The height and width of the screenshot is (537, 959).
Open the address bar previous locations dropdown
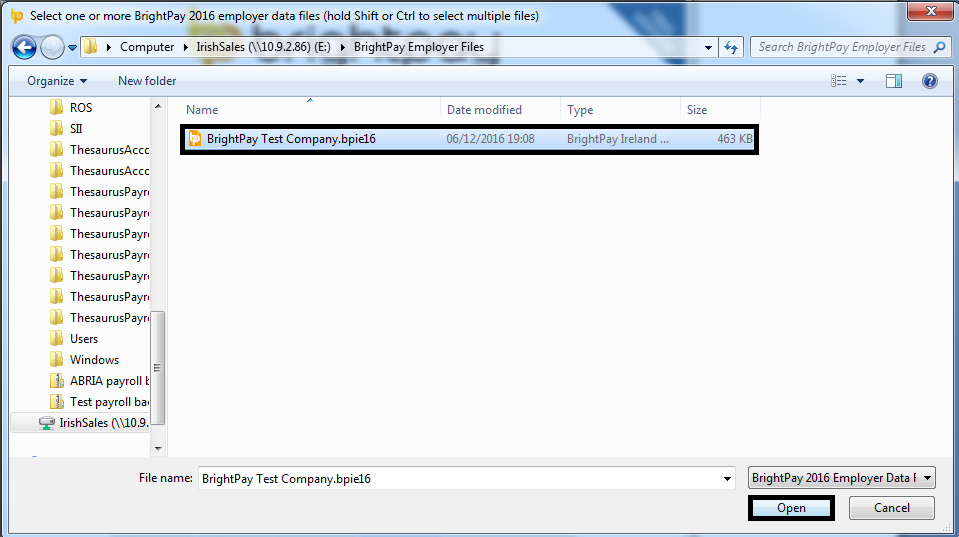[x=708, y=47]
